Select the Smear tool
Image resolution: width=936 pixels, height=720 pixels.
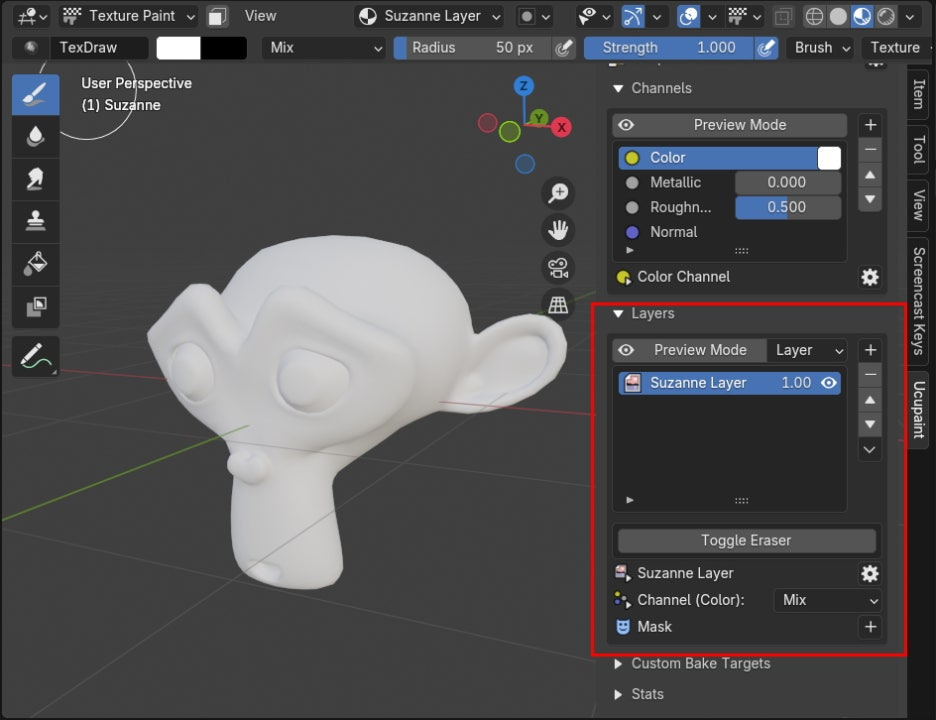[35, 179]
